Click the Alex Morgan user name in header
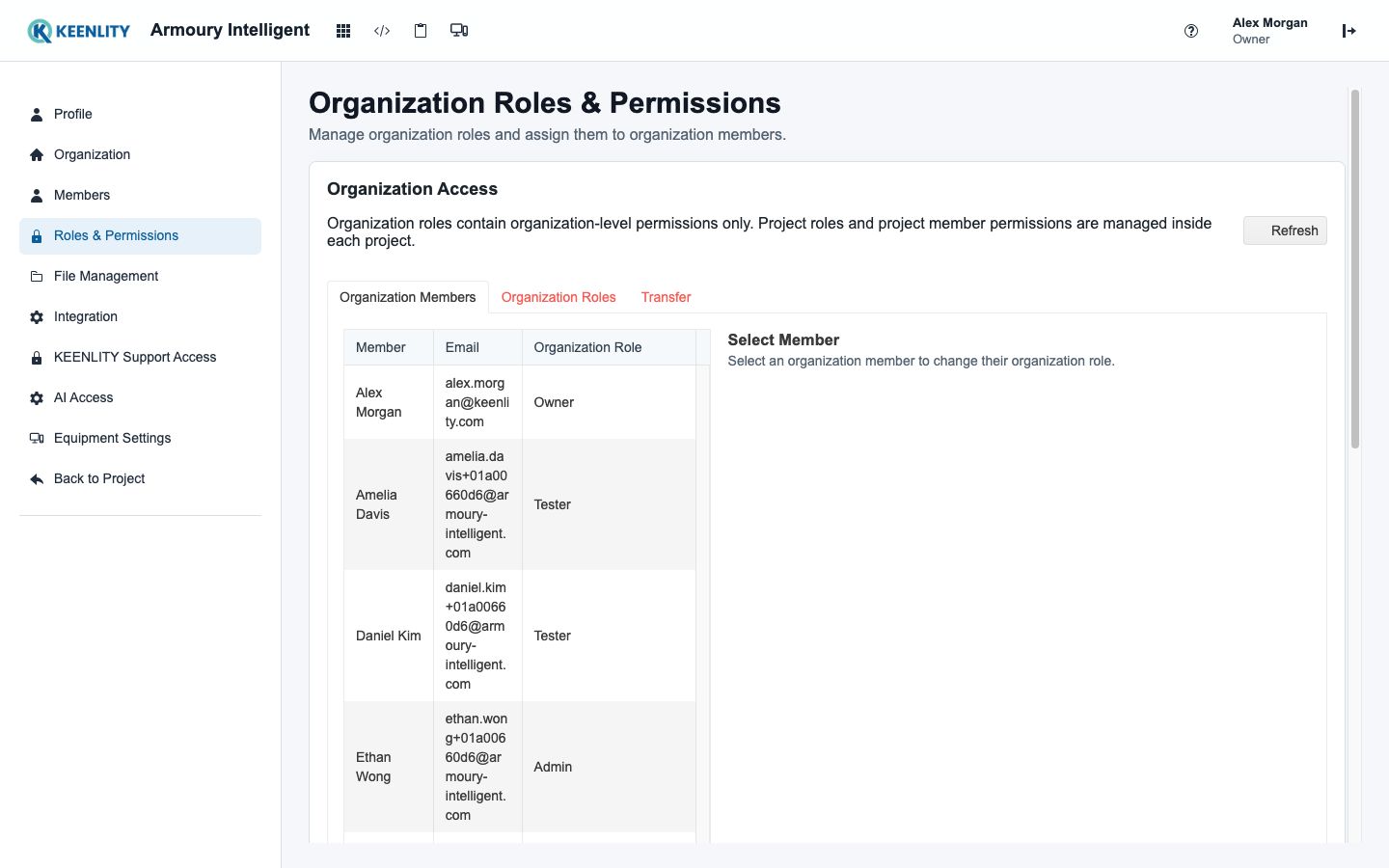Image resolution: width=1389 pixels, height=868 pixels. click(1269, 23)
